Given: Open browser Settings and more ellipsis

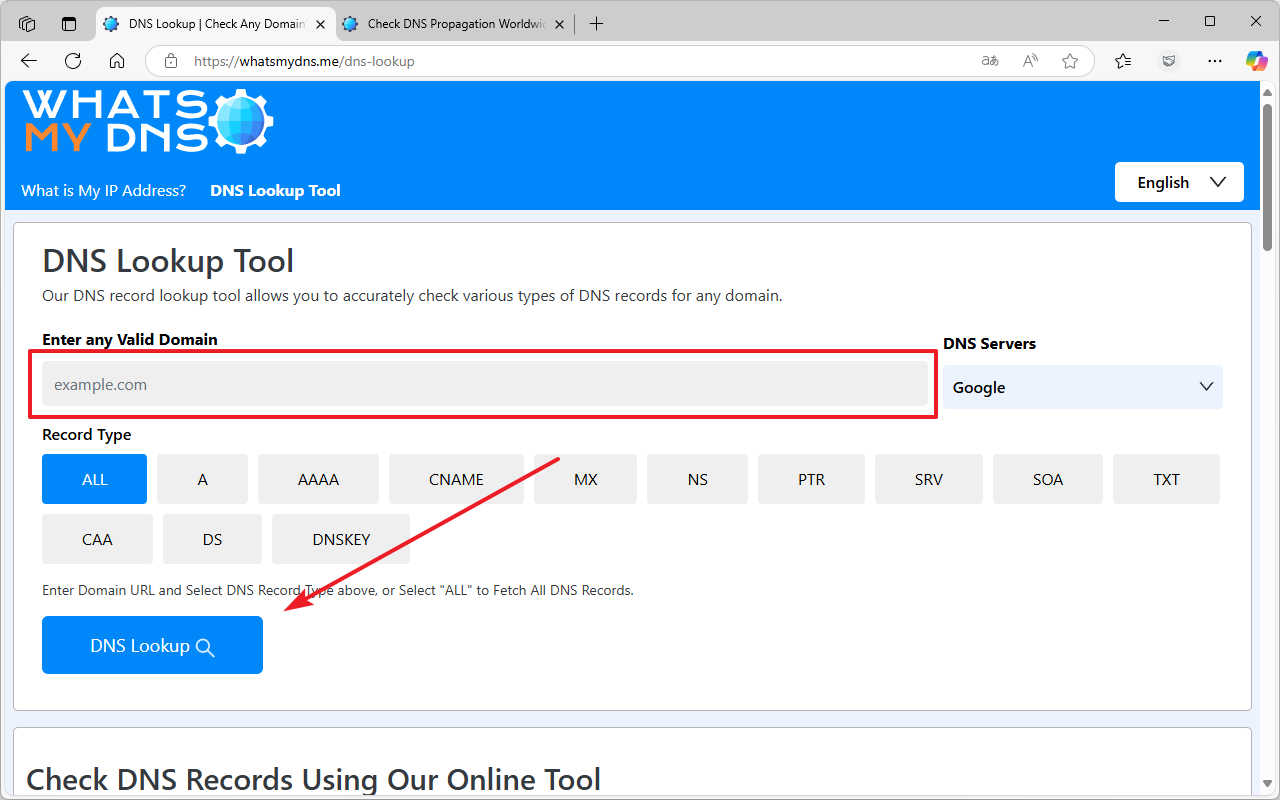Looking at the screenshot, I should click(1215, 61).
